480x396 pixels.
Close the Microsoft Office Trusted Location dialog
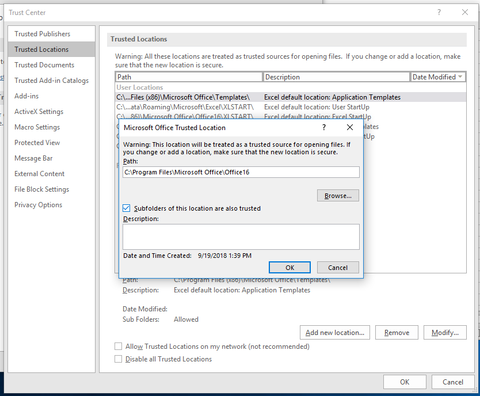click(x=350, y=127)
